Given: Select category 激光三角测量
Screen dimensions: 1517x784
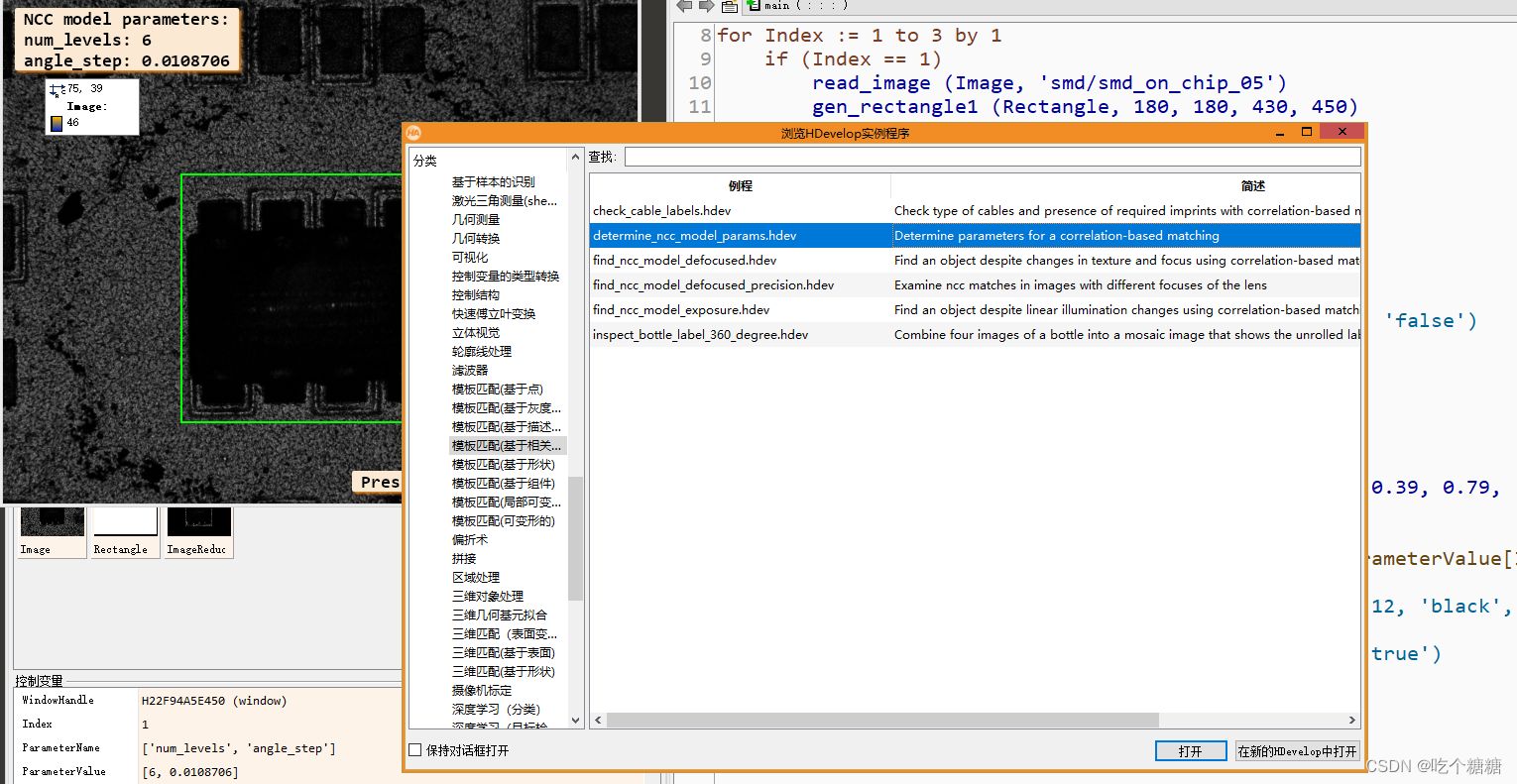Looking at the screenshot, I should pos(505,200).
